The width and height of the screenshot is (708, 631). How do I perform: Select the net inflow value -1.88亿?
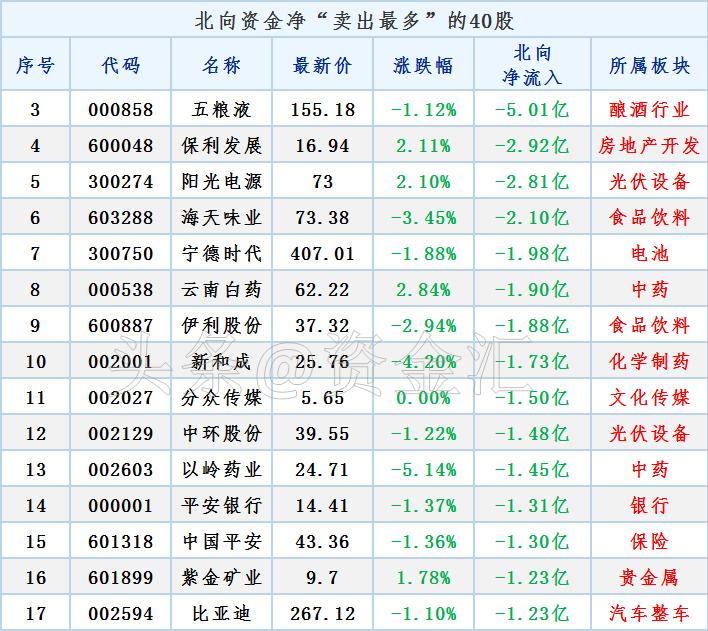coord(532,326)
